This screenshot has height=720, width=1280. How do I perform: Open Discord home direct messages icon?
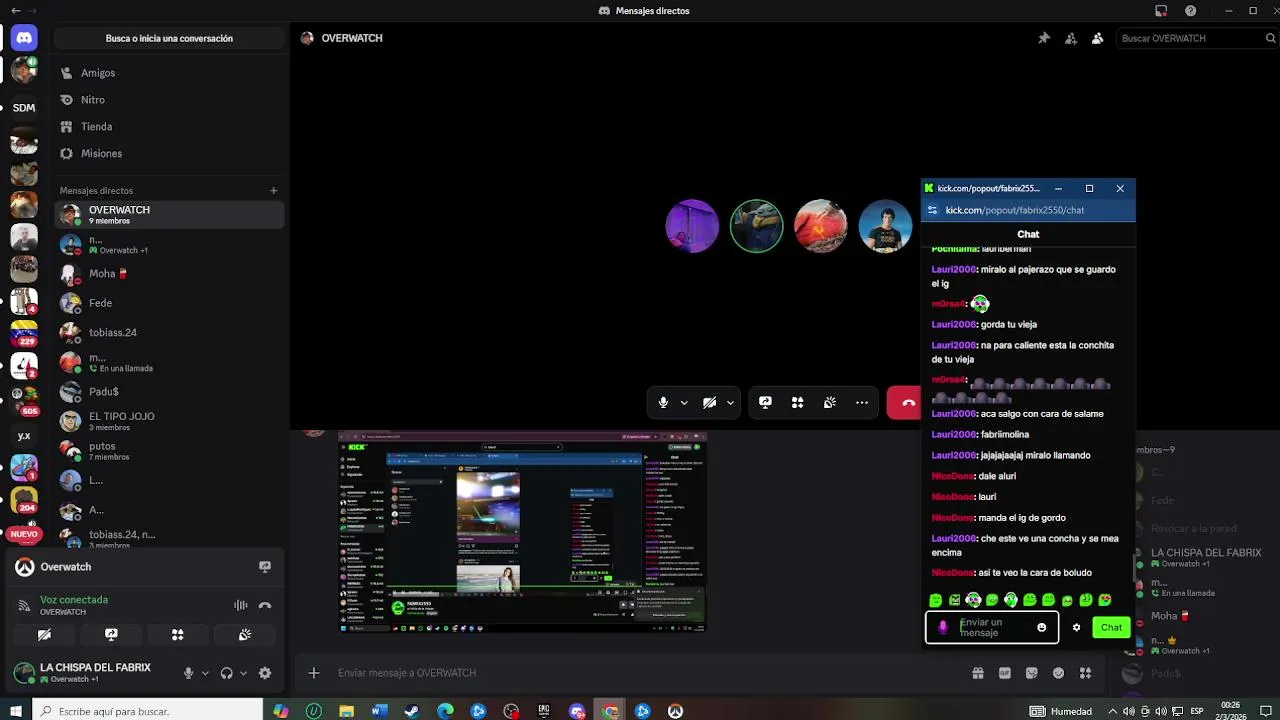point(24,38)
